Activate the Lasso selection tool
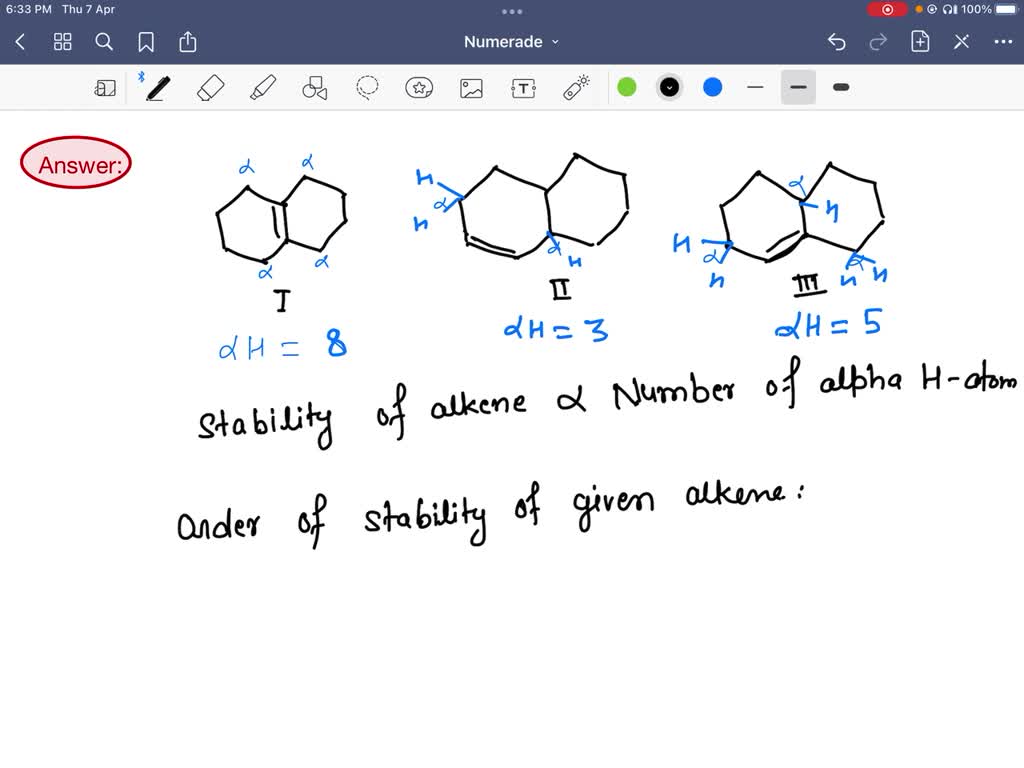Viewport: 1024px width, 768px height. tap(367, 87)
